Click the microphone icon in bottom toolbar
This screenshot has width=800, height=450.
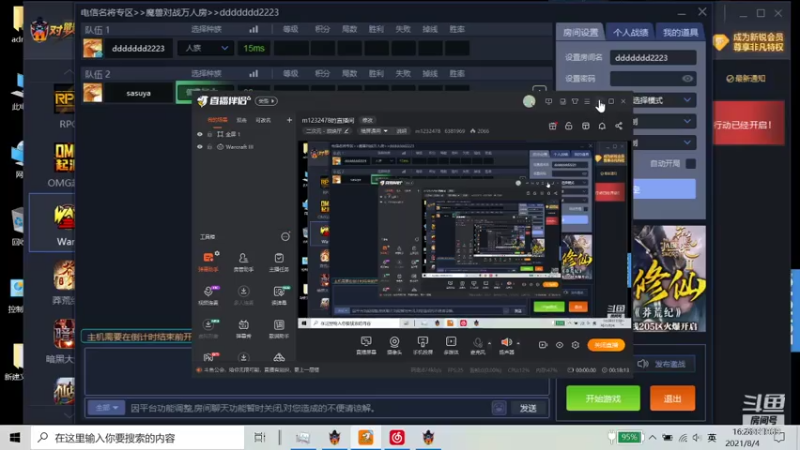(478, 344)
